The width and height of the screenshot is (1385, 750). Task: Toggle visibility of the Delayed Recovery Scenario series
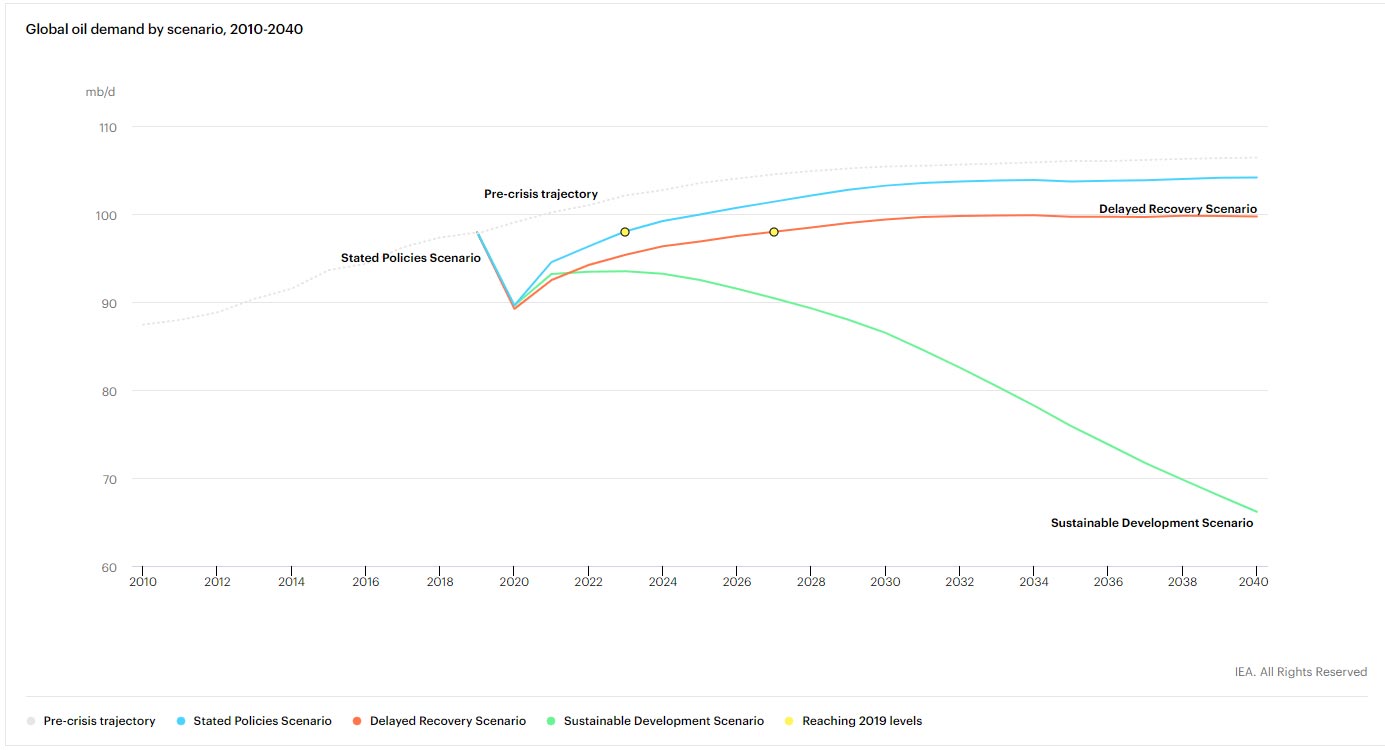(446, 720)
